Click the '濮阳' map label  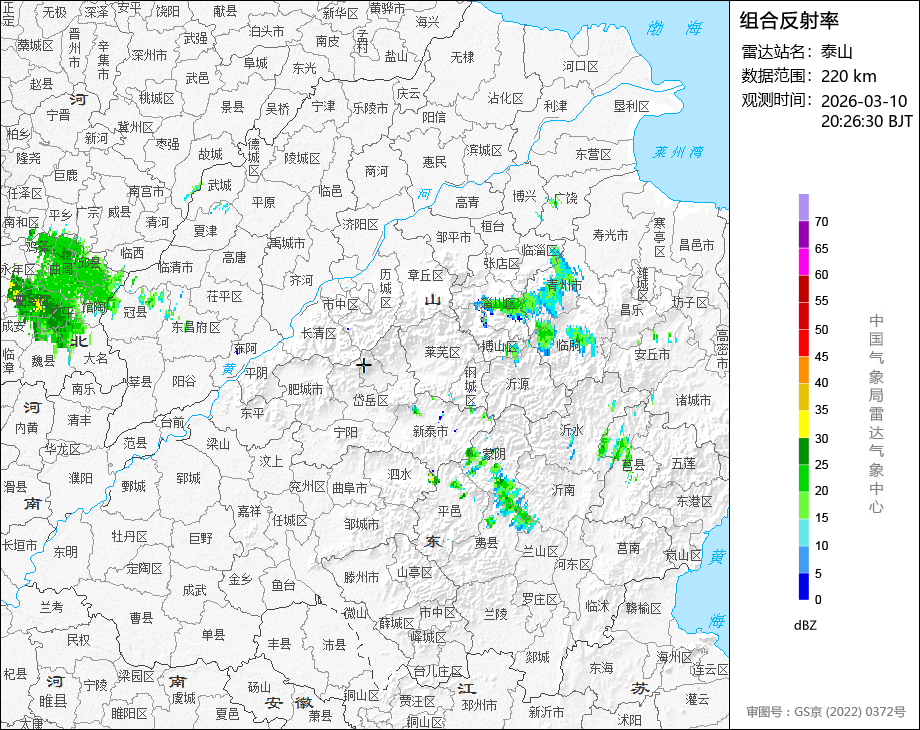coord(80,478)
